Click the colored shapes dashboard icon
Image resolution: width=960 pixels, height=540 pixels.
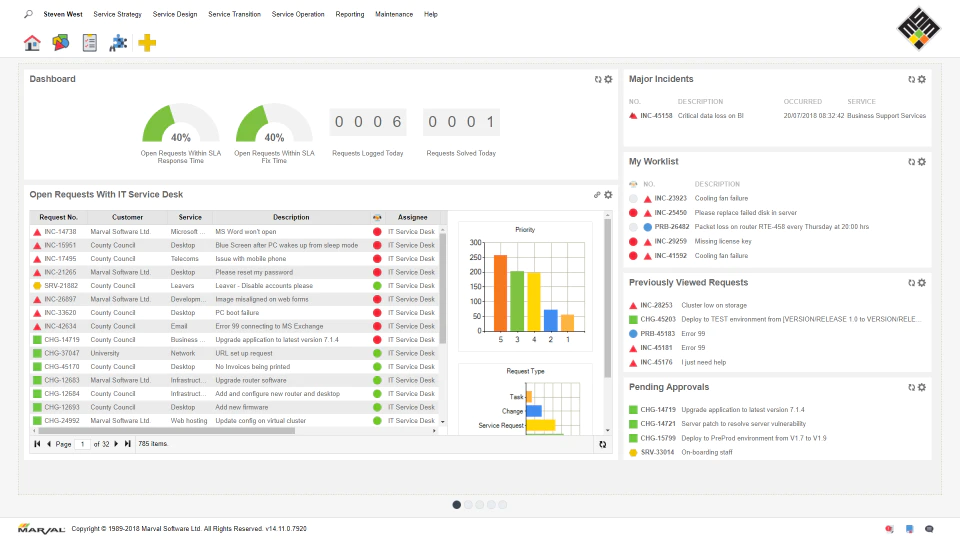coord(61,43)
